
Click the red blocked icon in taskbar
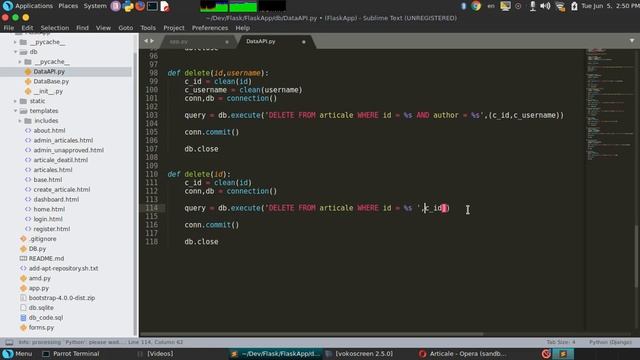coord(546,354)
